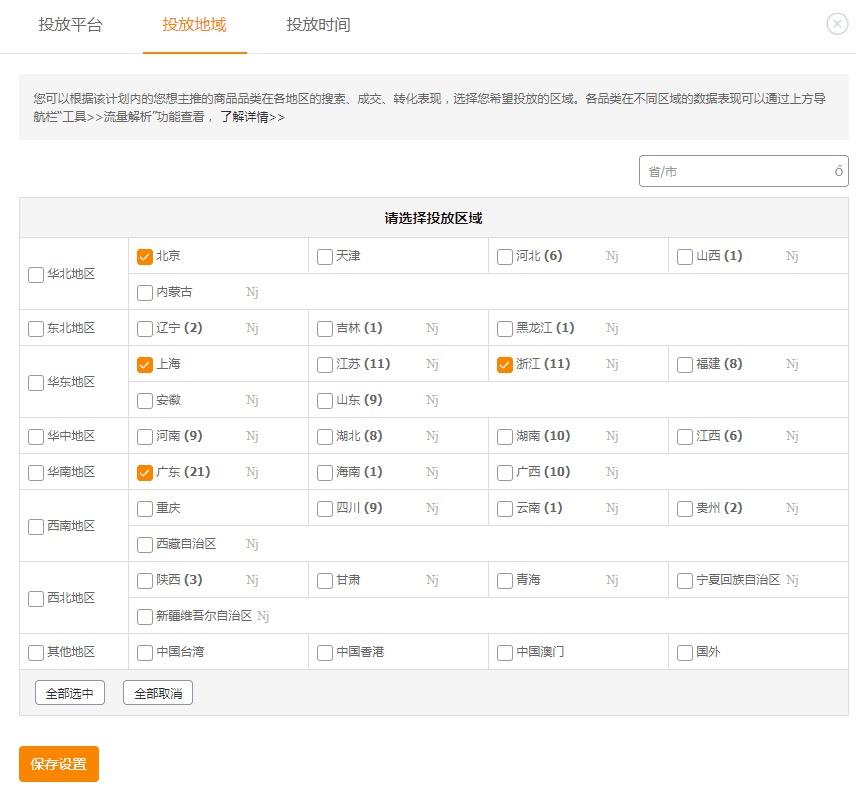This screenshot has width=856, height=785.
Task: Enable the 华南地区 region checkbox
Action: pyautogui.click(x=35, y=472)
